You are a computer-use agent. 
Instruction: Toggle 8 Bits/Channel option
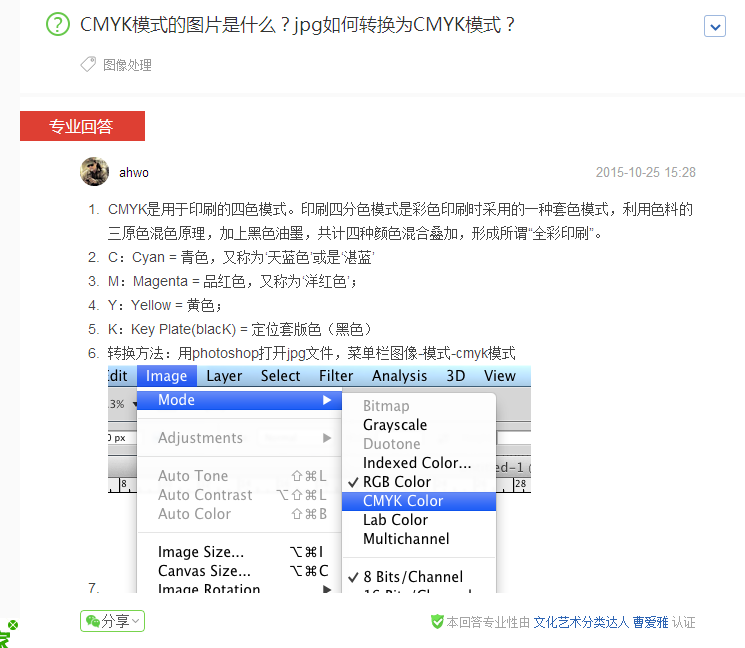click(419, 577)
